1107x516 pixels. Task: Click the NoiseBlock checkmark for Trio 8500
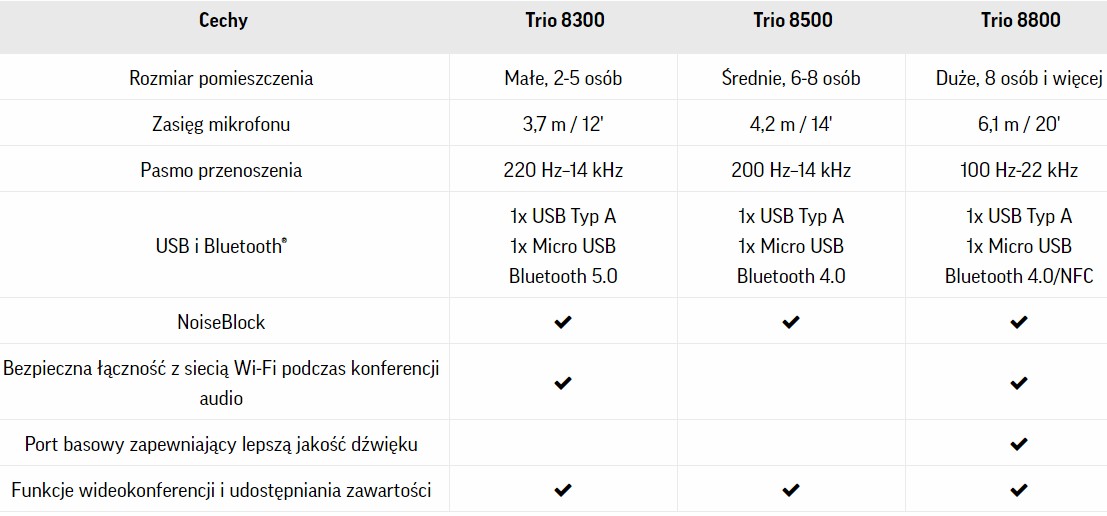[791, 322]
